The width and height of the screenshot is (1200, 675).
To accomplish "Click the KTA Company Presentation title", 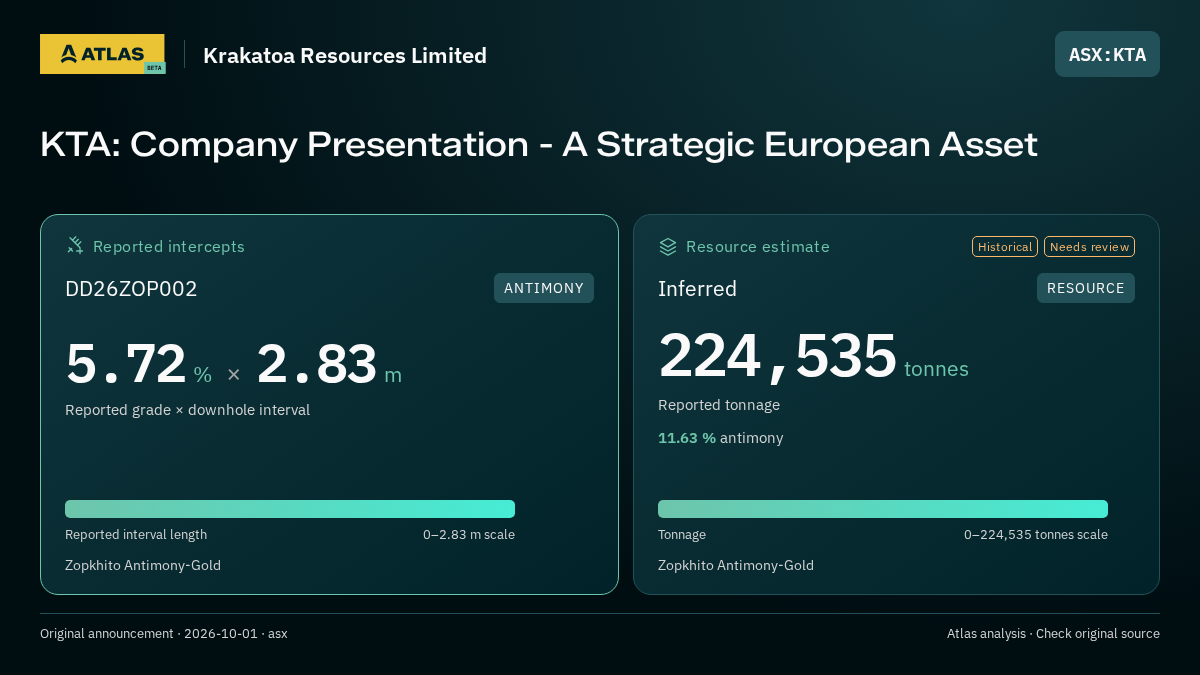I will coord(539,145).
